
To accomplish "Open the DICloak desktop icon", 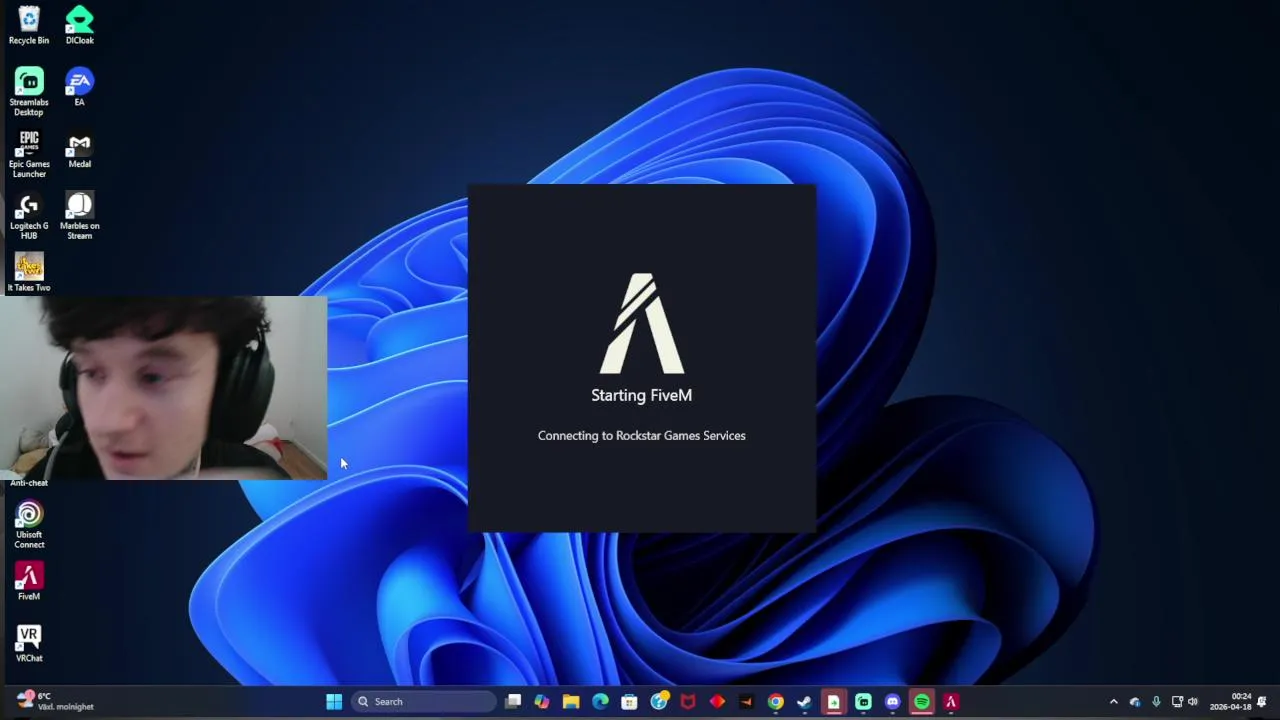I will [79, 26].
